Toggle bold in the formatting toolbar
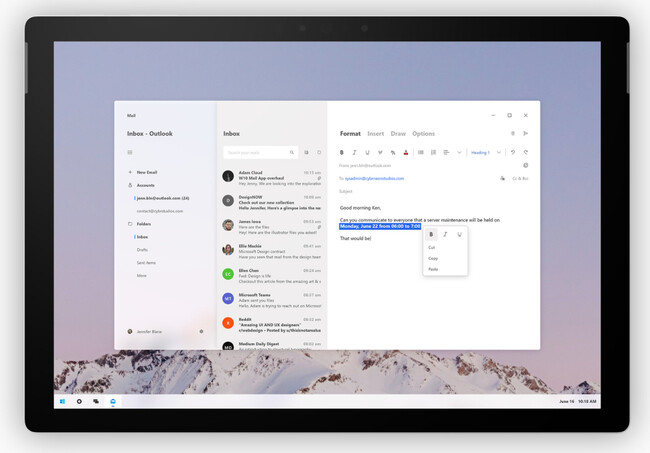The width and height of the screenshot is (650, 453). tap(342, 153)
